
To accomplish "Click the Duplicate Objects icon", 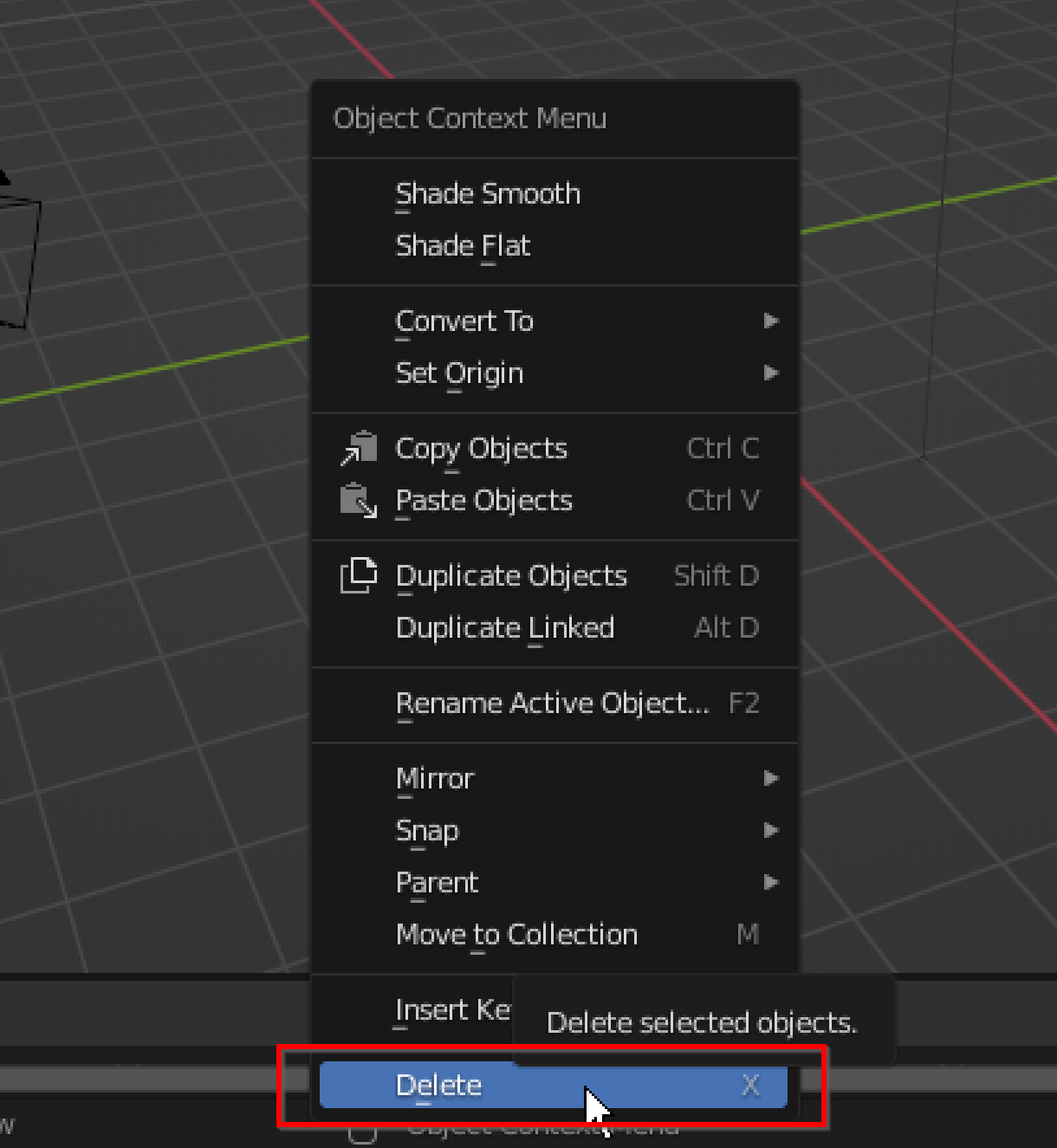I will [x=358, y=576].
